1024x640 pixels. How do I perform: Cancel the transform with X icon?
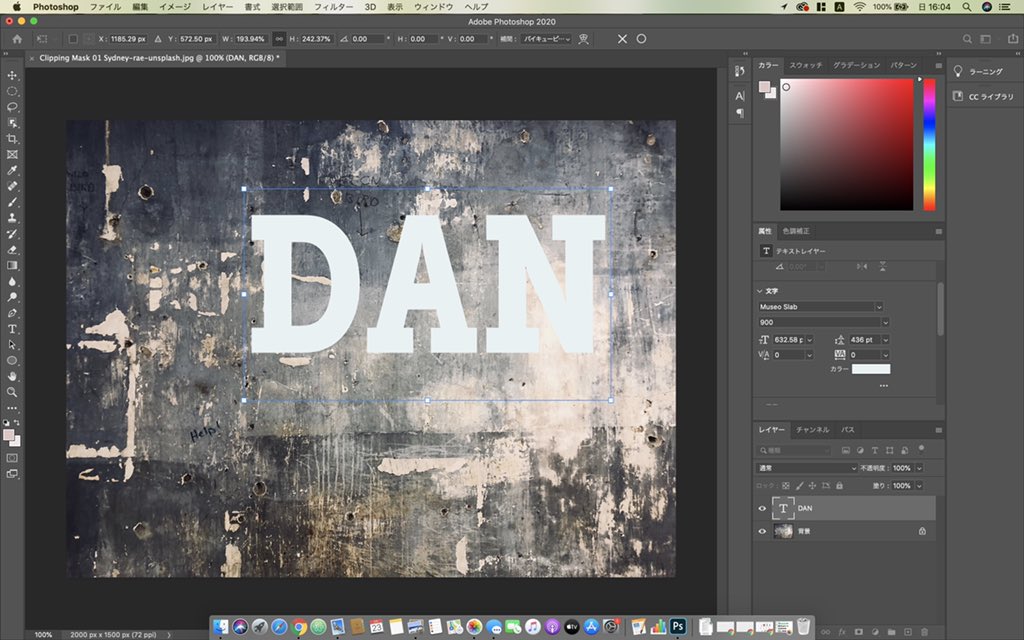(622, 39)
